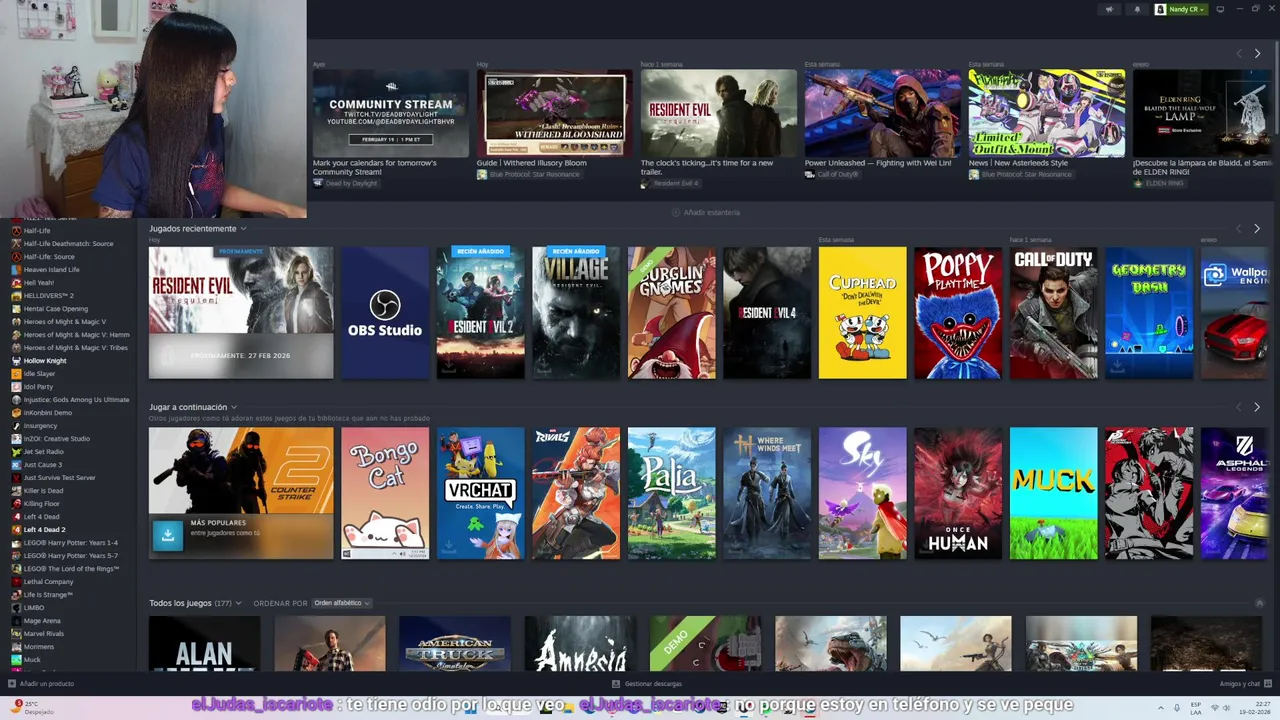Select the MUCK cover in shelf
This screenshot has width=1280, height=720.
[x=1053, y=493]
